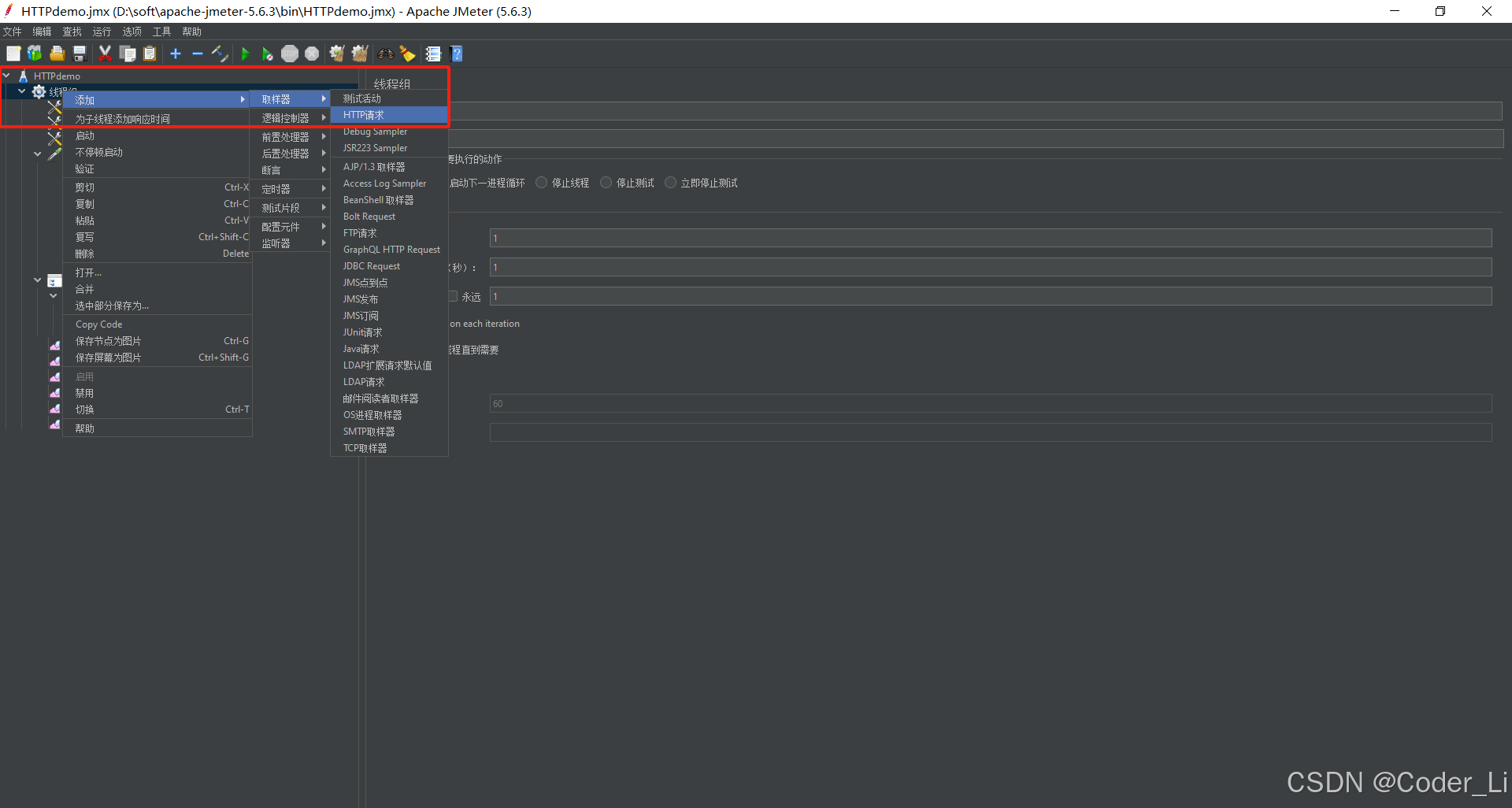1512x808 pixels.
Task: Open the 编辑 menu
Action: click(42, 32)
